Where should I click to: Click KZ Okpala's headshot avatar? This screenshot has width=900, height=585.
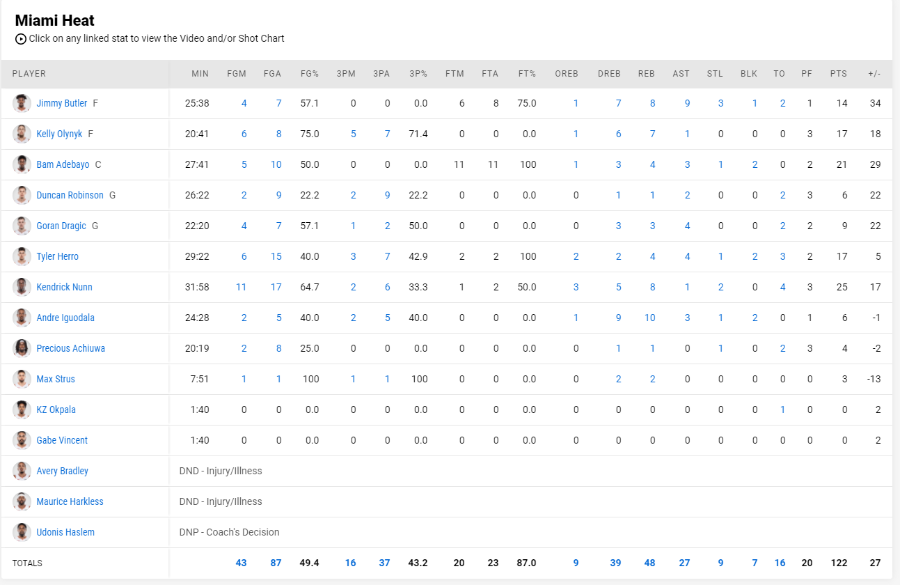coord(22,409)
